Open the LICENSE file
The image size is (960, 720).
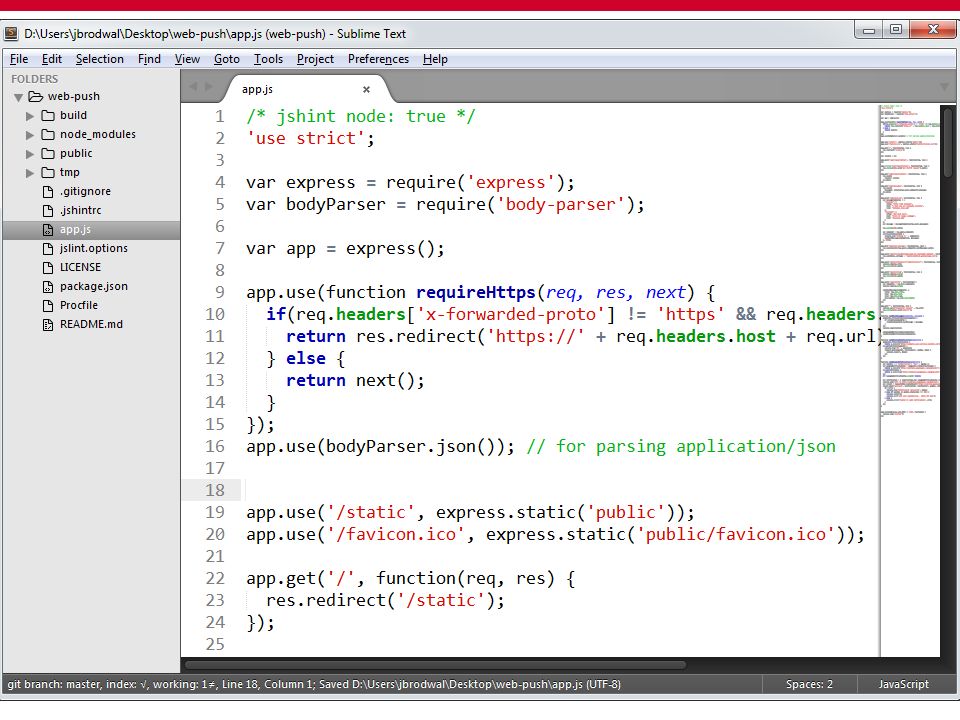(x=80, y=267)
